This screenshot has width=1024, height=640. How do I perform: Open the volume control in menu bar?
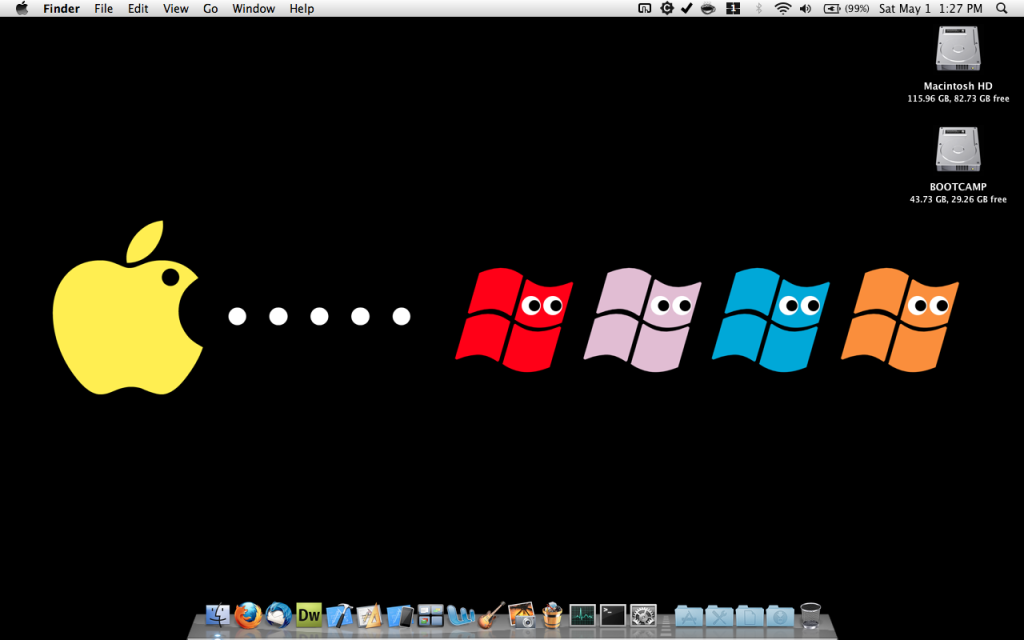806,8
